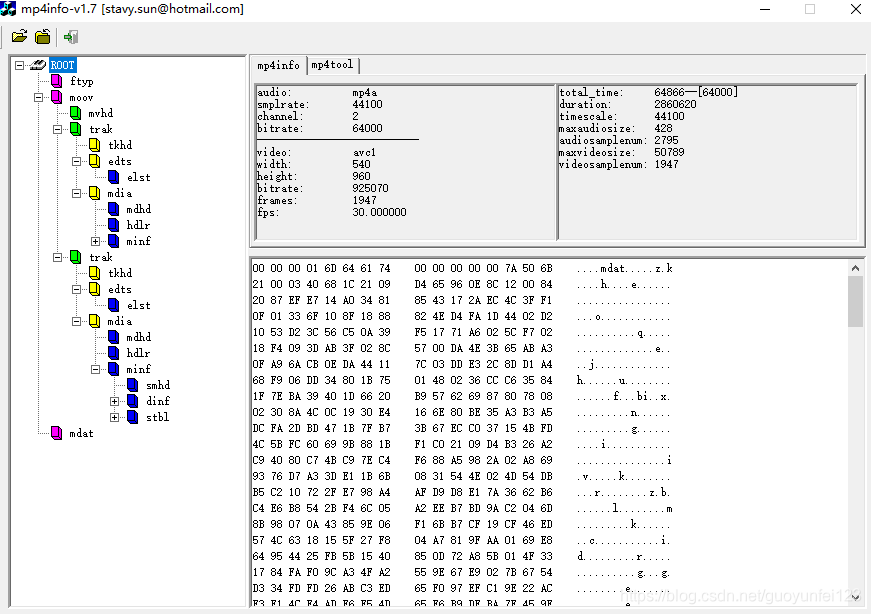Viewport: 871px width, 614px height.
Task: Select the ROOT label in tree
Action: tap(62, 65)
